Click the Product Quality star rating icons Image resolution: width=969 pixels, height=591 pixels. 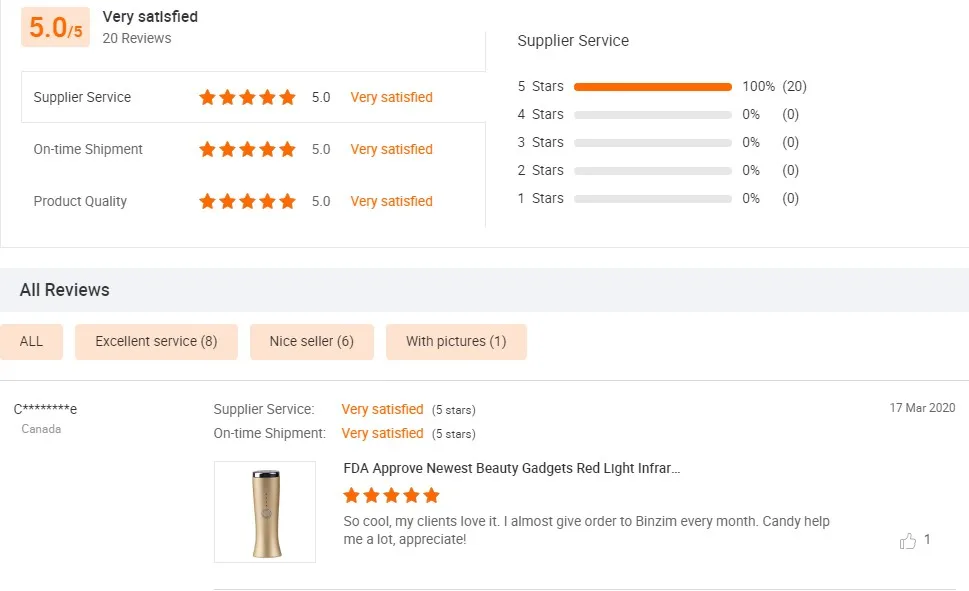(247, 201)
